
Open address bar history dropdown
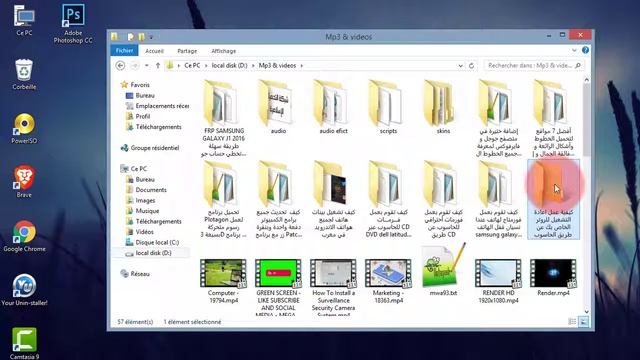click(x=460, y=65)
